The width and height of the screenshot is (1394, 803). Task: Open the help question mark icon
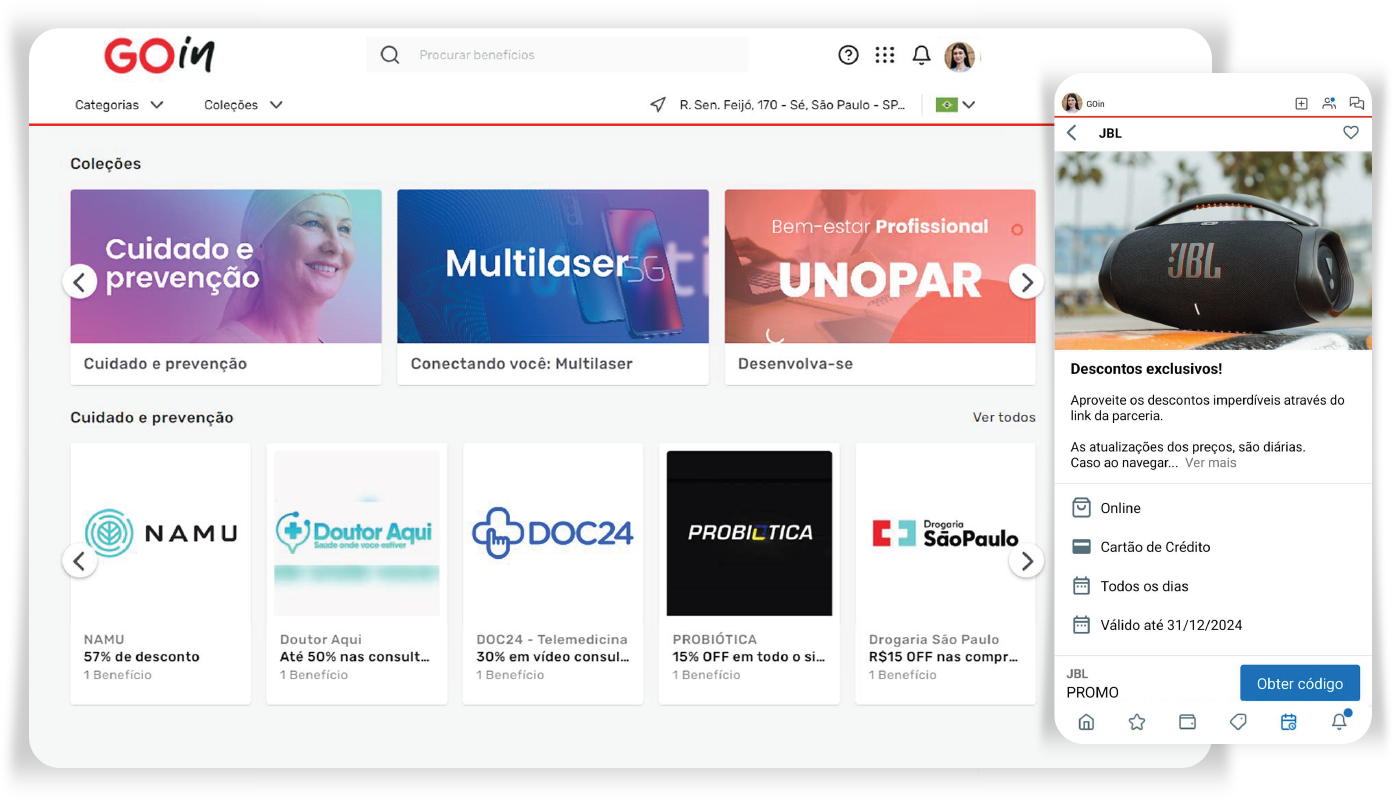coord(848,55)
